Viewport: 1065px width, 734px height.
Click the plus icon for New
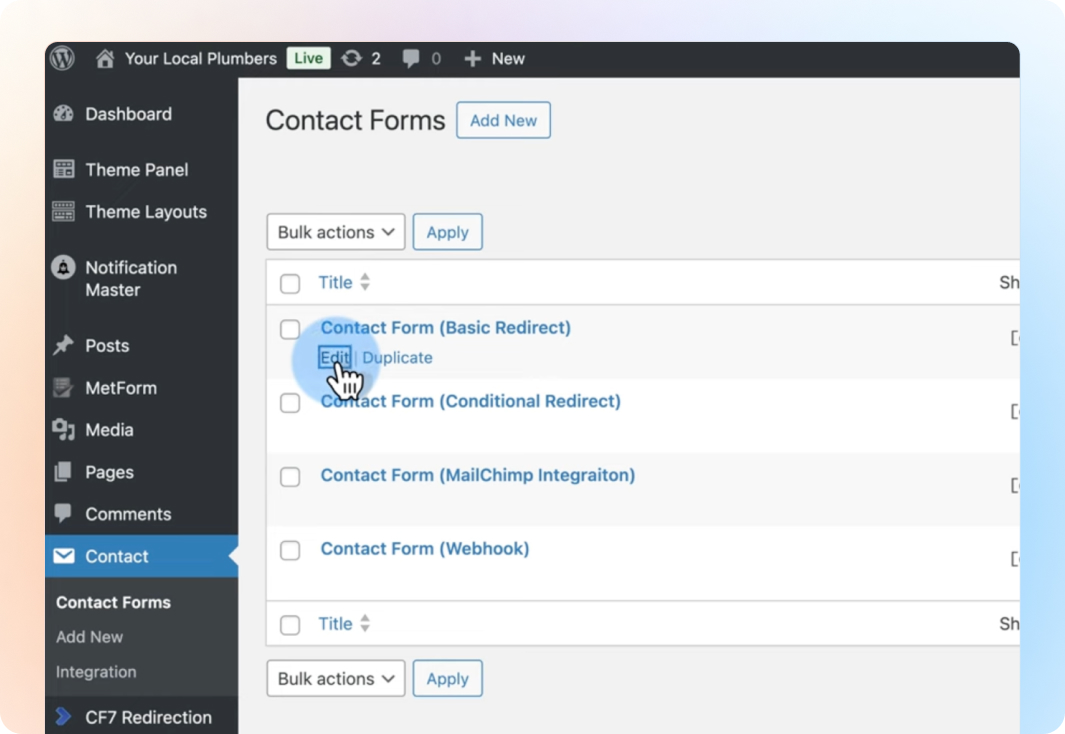(473, 59)
